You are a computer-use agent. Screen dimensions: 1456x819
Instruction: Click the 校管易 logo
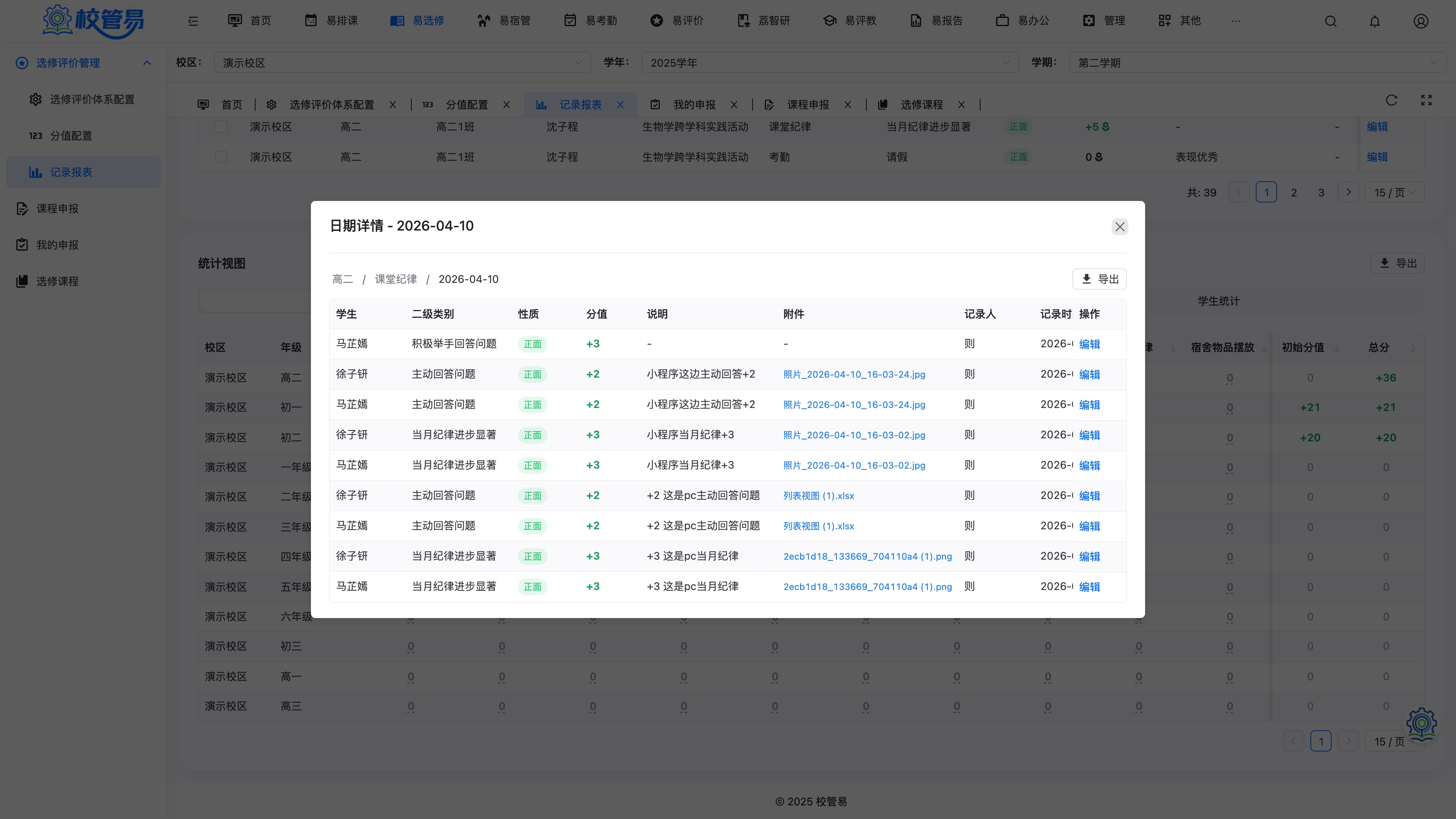[93, 22]
